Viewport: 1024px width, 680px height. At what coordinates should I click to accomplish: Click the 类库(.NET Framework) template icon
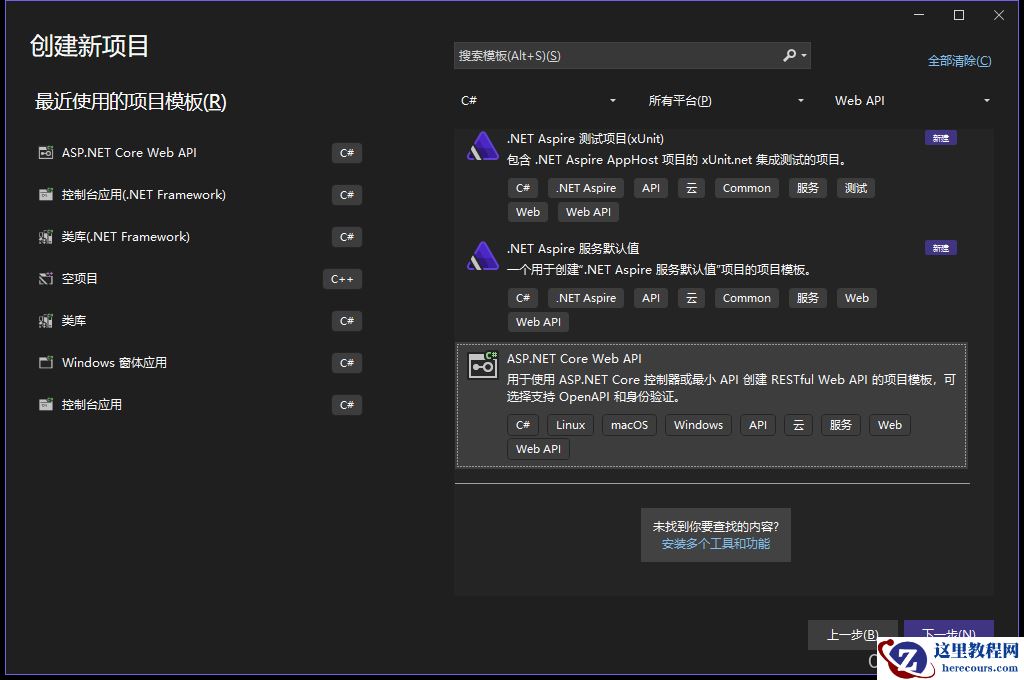[45, 237]
